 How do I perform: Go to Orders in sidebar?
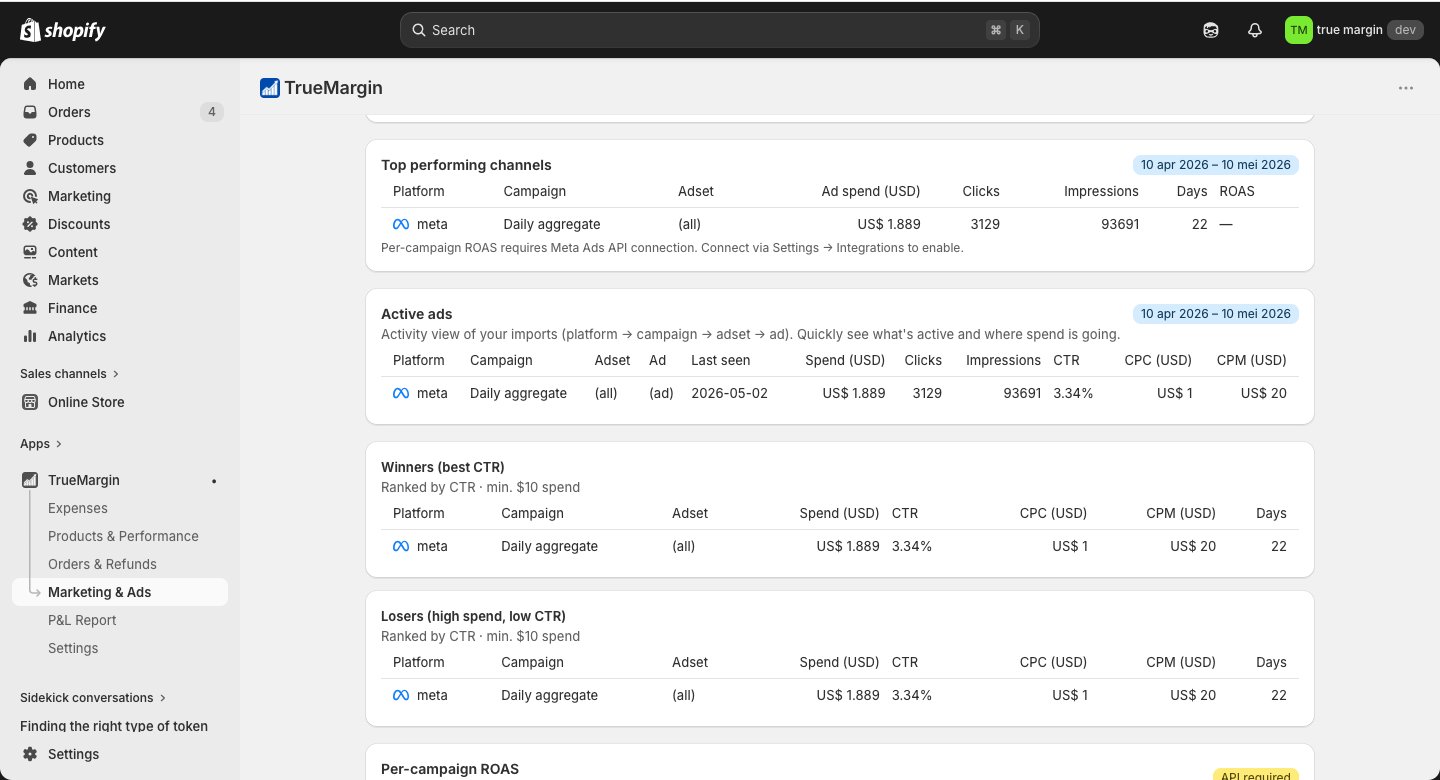120,112
